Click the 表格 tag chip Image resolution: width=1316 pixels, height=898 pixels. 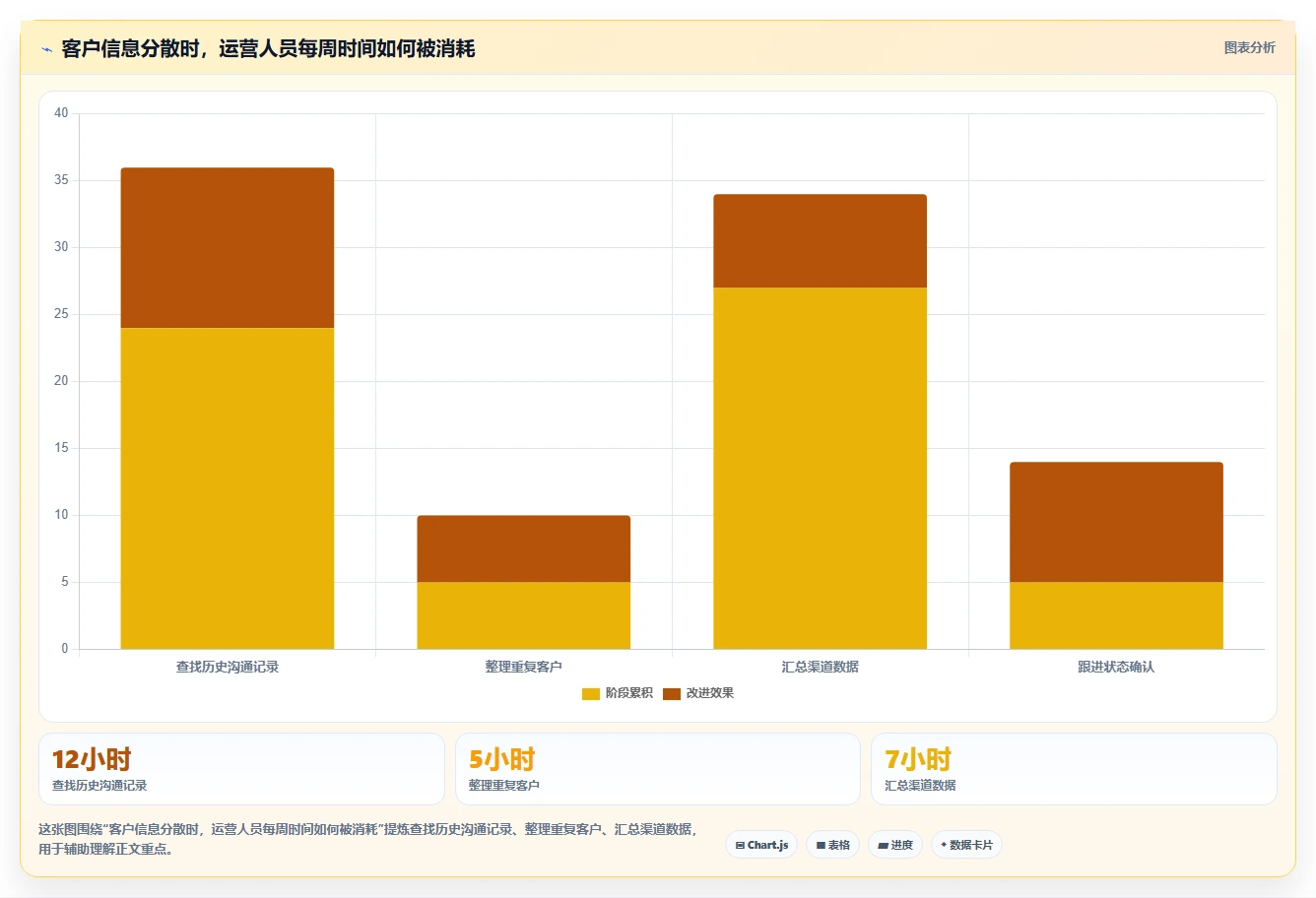(832, 845)
